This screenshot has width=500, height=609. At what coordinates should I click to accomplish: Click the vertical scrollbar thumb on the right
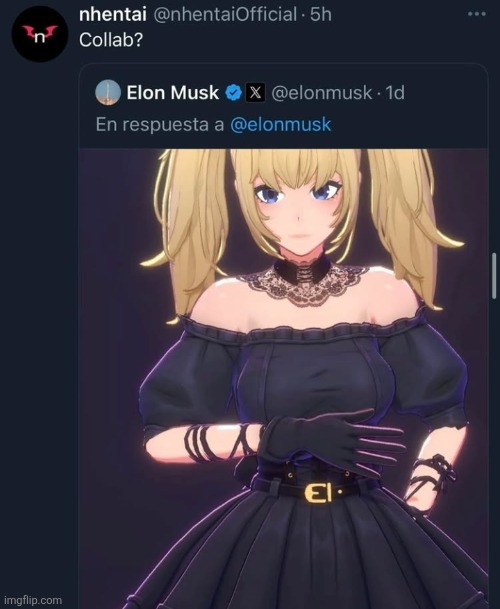494,276
